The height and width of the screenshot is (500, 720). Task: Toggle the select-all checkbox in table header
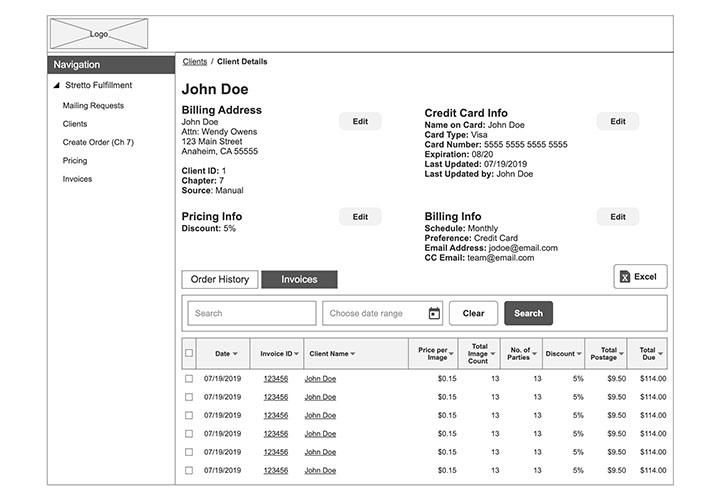click(x=189, y=353)
